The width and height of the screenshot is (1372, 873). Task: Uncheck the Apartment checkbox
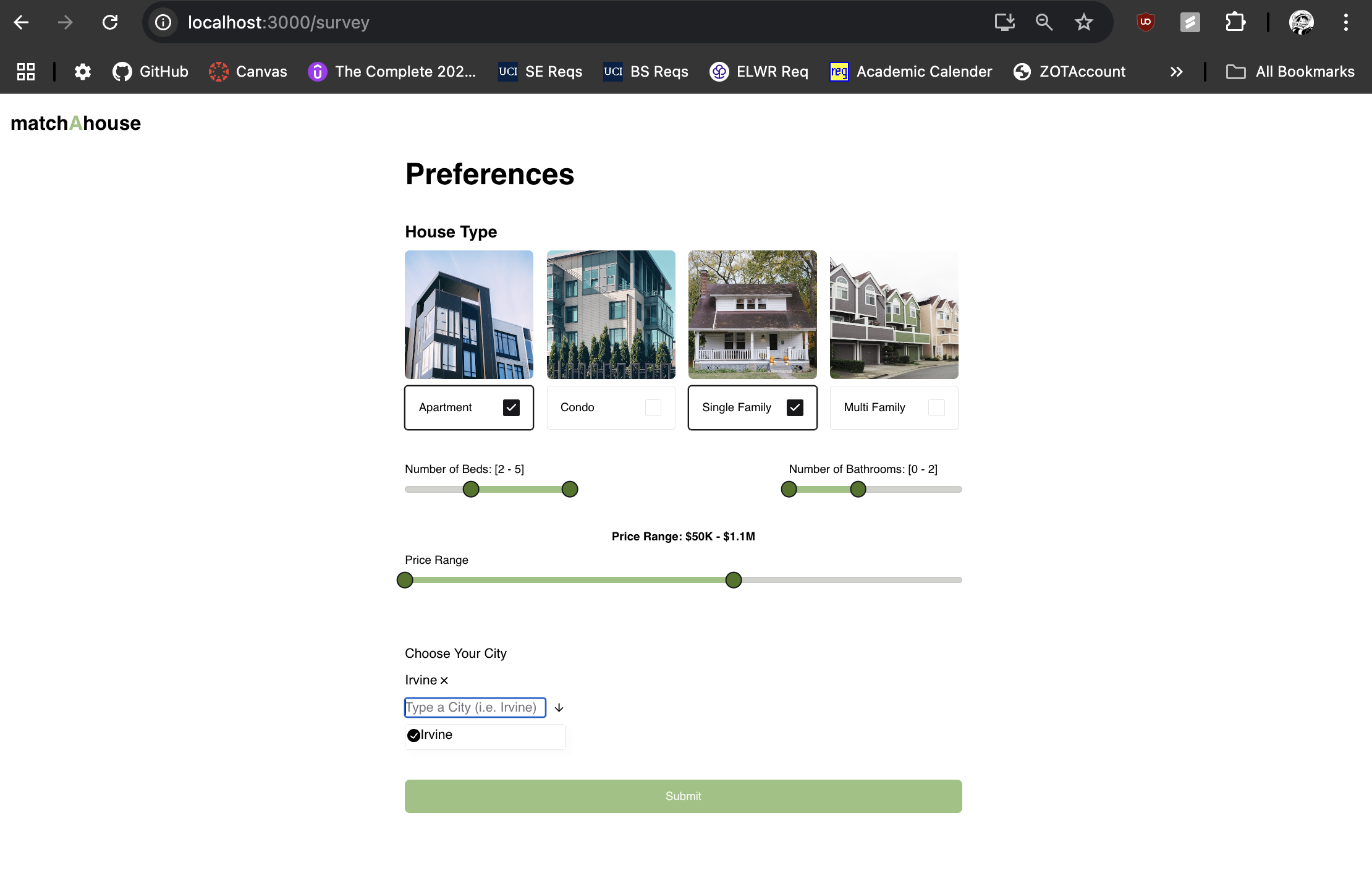[x=511, y=407]
